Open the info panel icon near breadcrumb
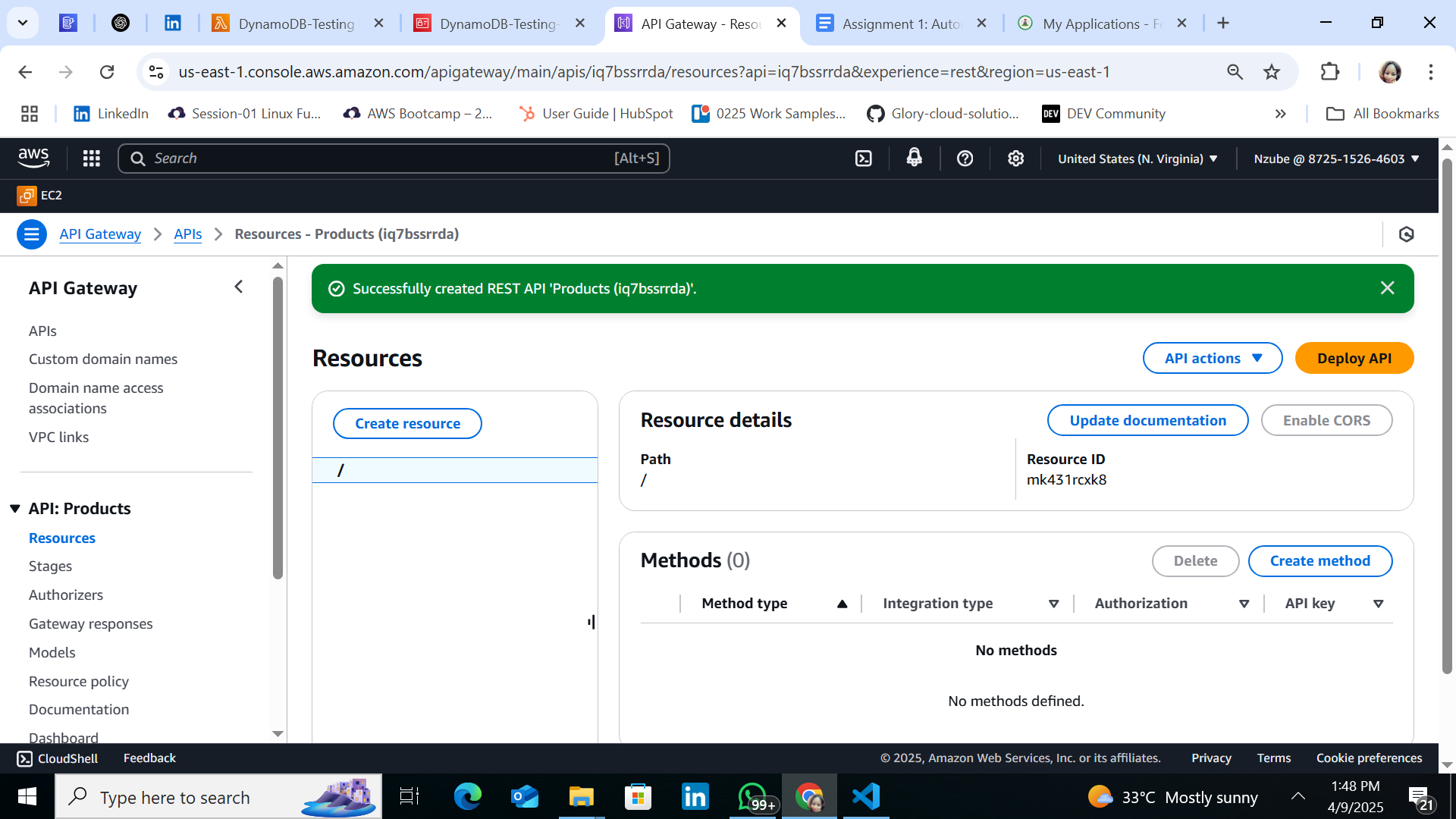This screenshot has width=1456, height=819. tap(1407, 234)
